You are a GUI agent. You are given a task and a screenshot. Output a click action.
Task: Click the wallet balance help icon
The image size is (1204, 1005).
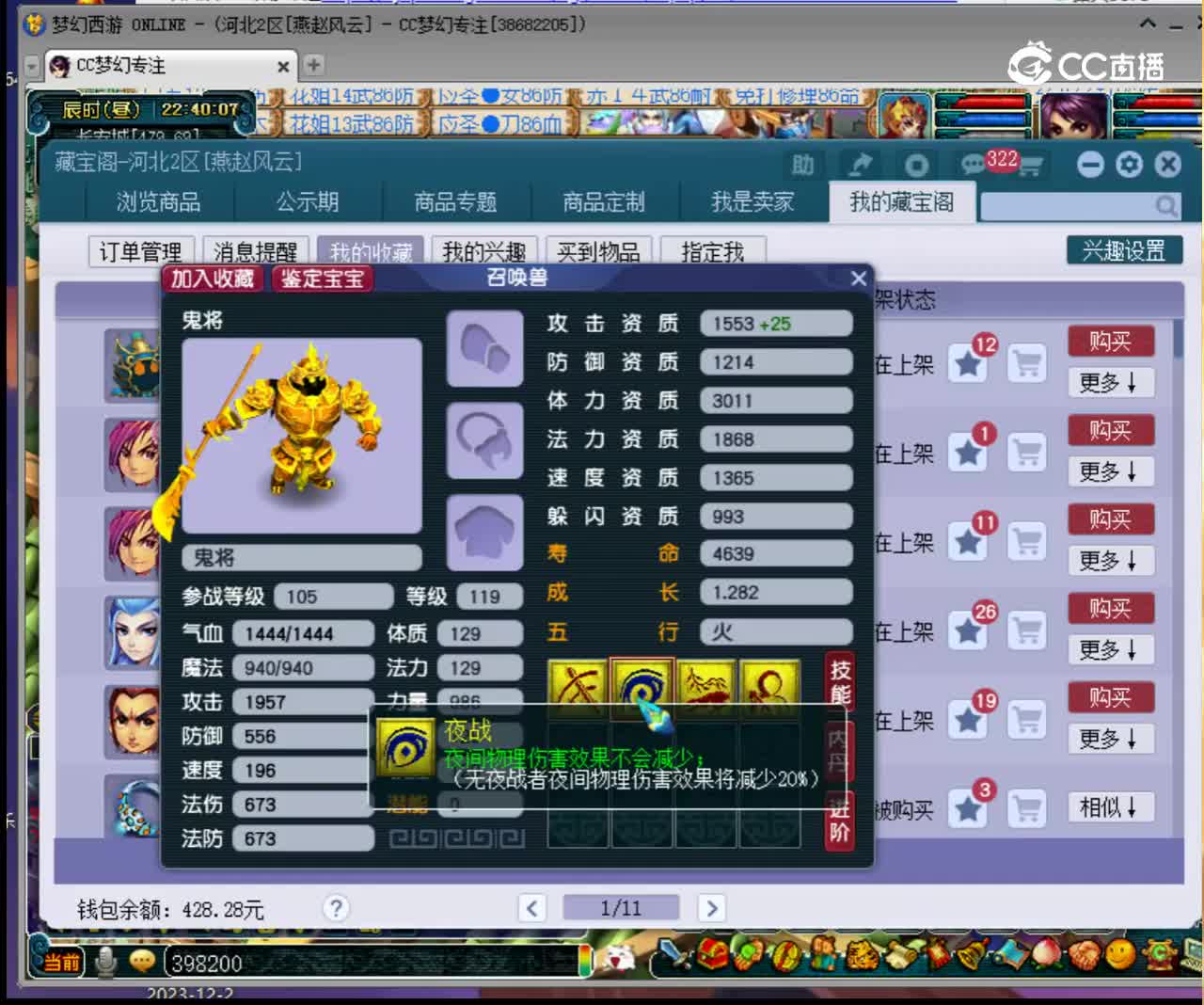point(335,908)
